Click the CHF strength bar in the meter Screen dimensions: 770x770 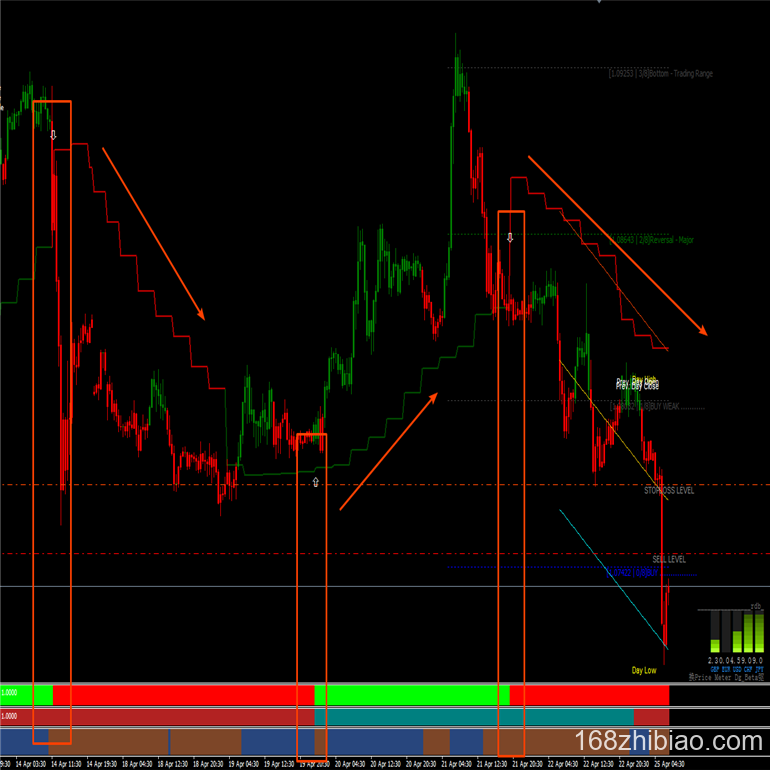pos(748,632)
